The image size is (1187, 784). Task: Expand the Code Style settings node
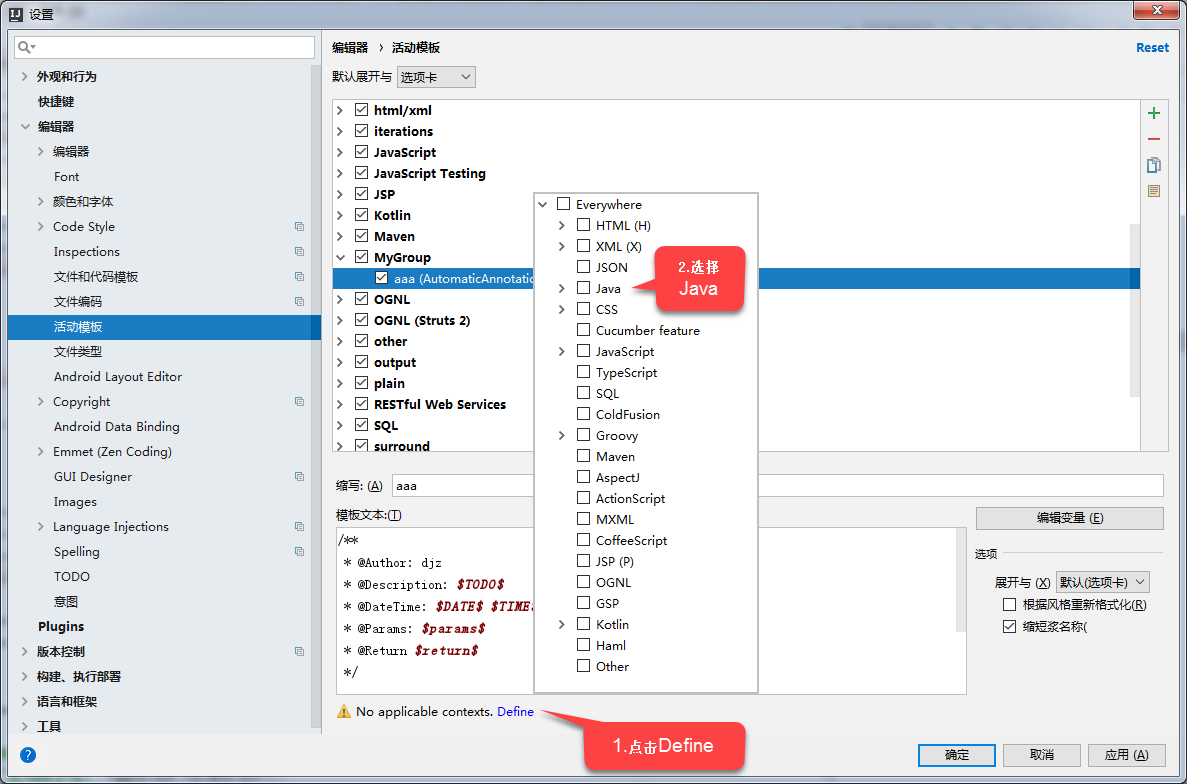pos(41,226)
